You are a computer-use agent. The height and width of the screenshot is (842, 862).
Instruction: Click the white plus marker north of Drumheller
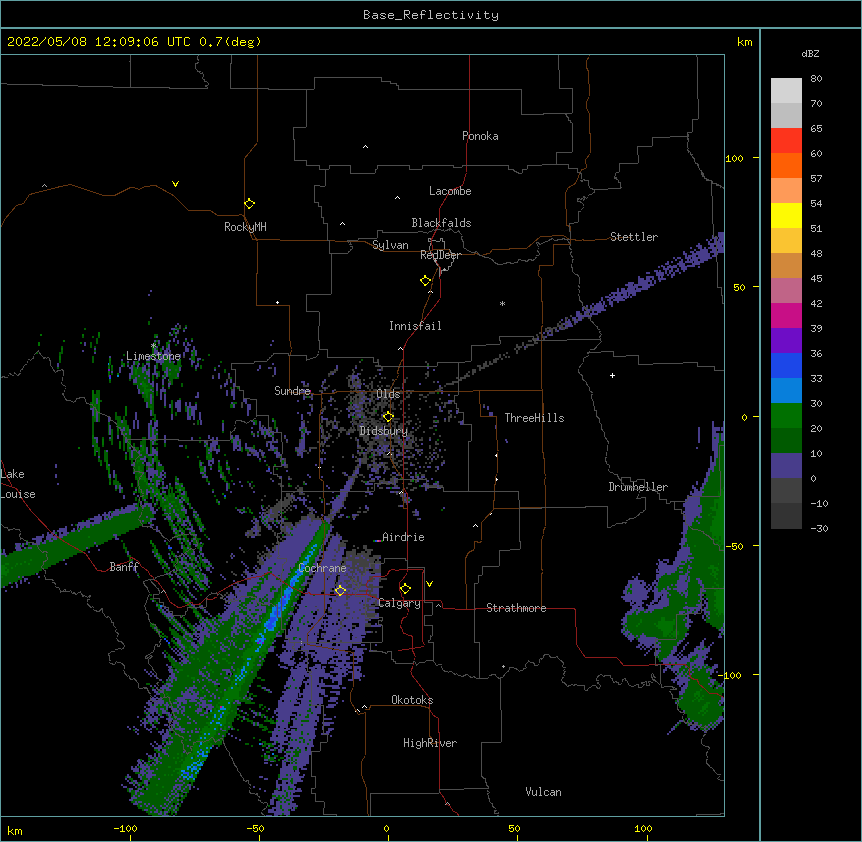click(612, 375)
